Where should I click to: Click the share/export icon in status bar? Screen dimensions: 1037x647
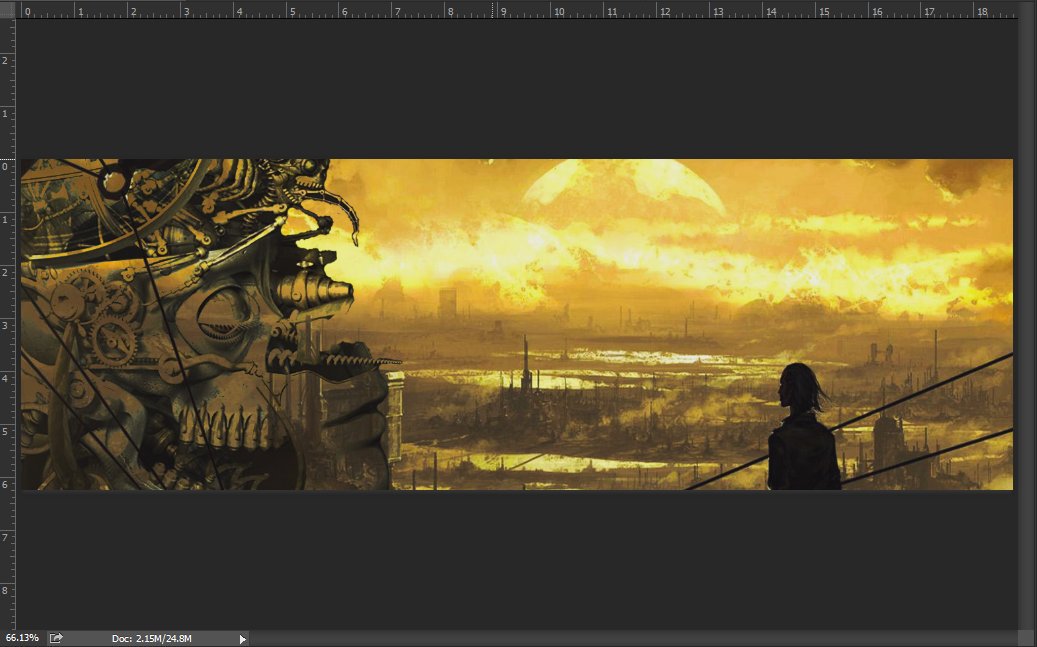coord(56,638)
